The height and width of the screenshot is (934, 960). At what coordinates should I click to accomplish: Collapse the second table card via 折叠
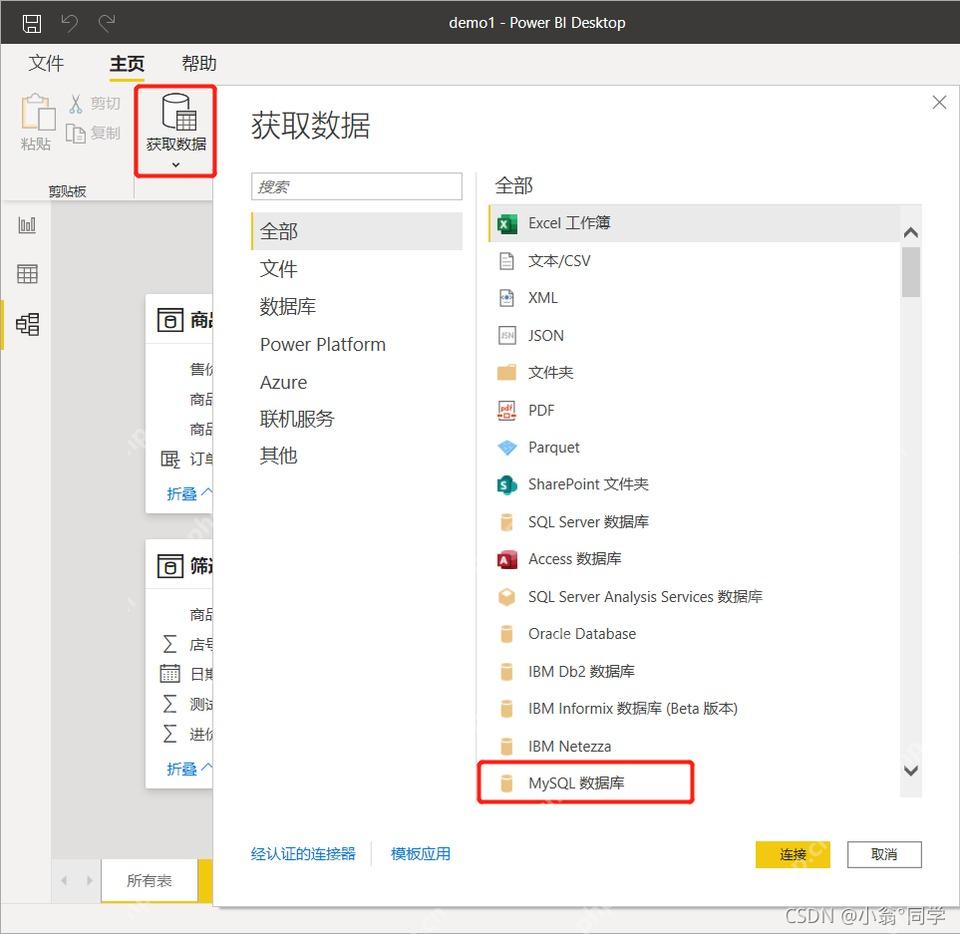(x=189, y=768)
